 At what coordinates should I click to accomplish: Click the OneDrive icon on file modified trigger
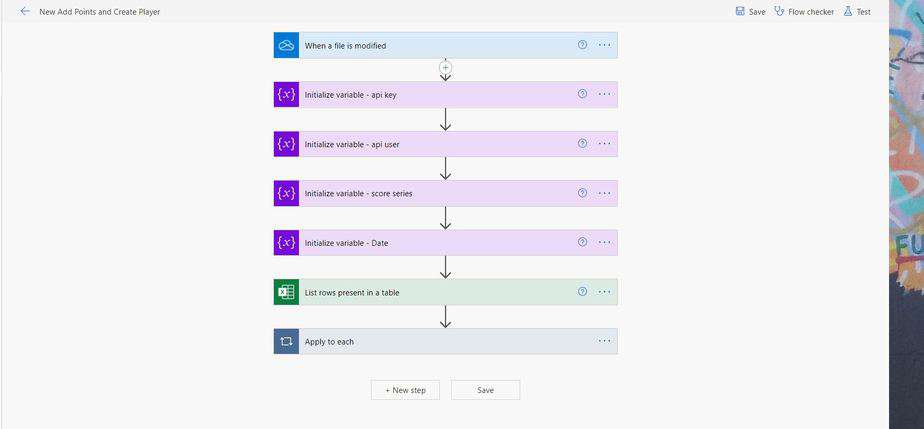(286, 45)
